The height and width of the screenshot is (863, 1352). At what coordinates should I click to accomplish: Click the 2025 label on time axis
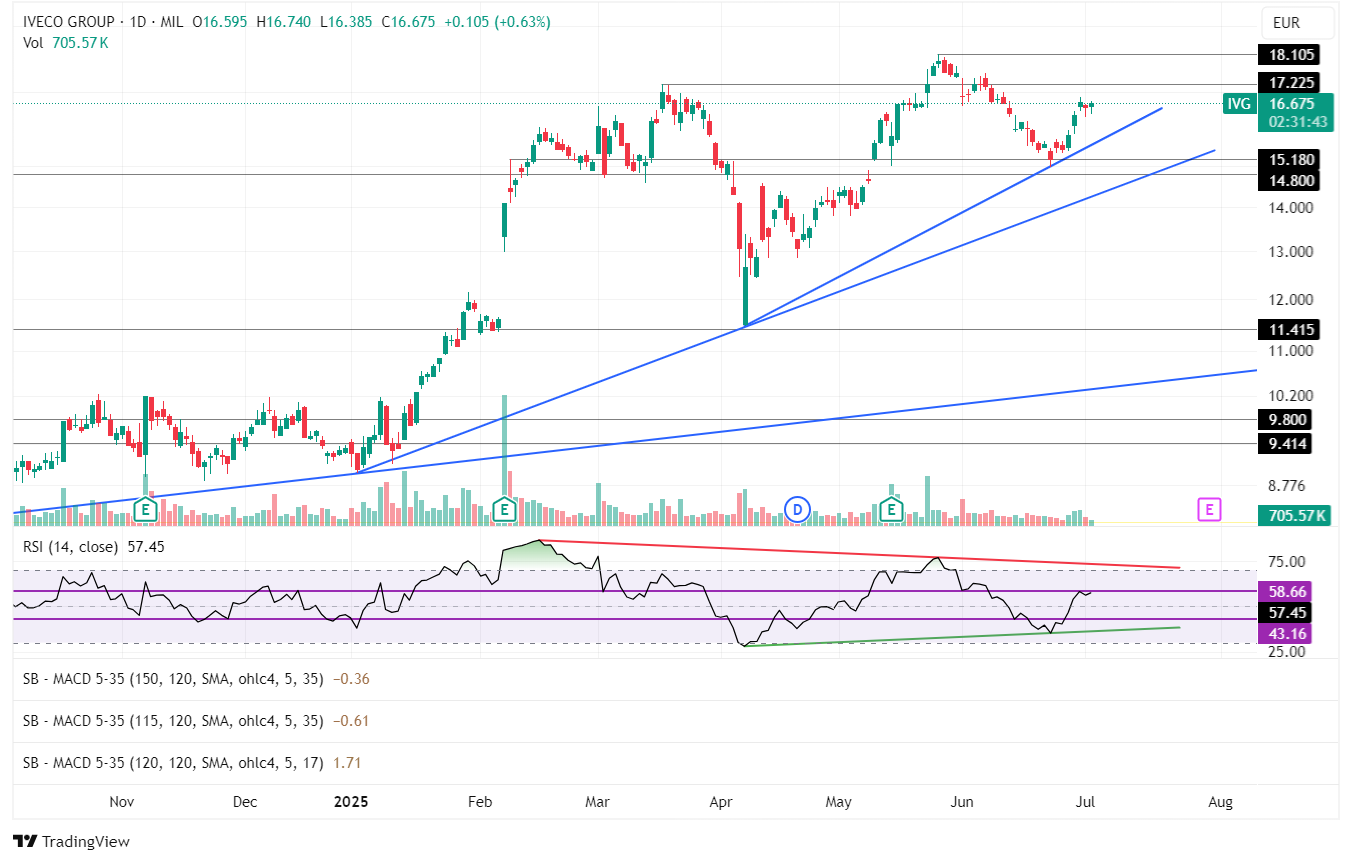(350, 802)
